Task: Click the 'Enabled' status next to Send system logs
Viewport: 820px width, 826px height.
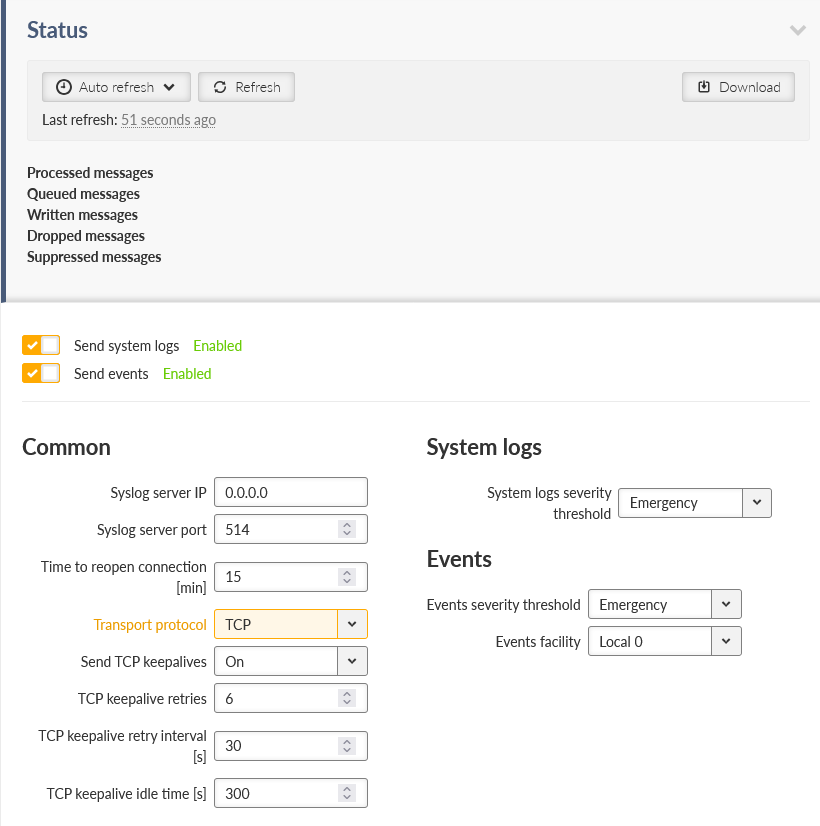Action: click(x=218, y=346)
